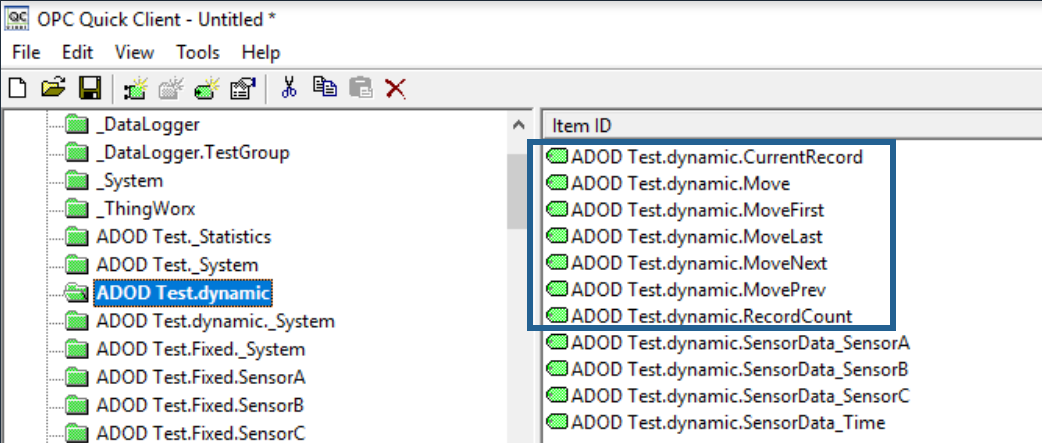The image size is (1042, 443).
Task: Click the New Item toolbar icon
Action: coord(207,88)
